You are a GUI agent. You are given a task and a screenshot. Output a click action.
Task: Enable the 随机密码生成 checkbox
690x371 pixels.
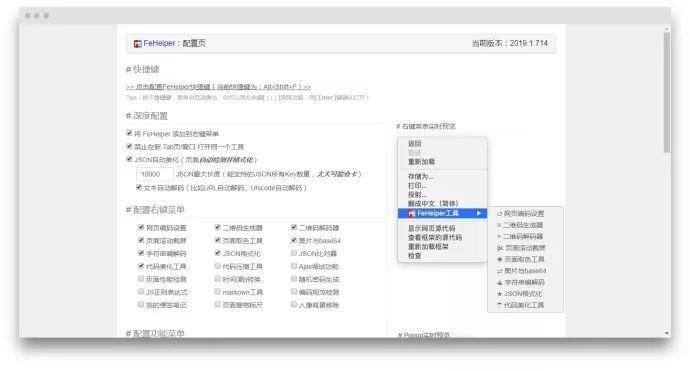294,279
